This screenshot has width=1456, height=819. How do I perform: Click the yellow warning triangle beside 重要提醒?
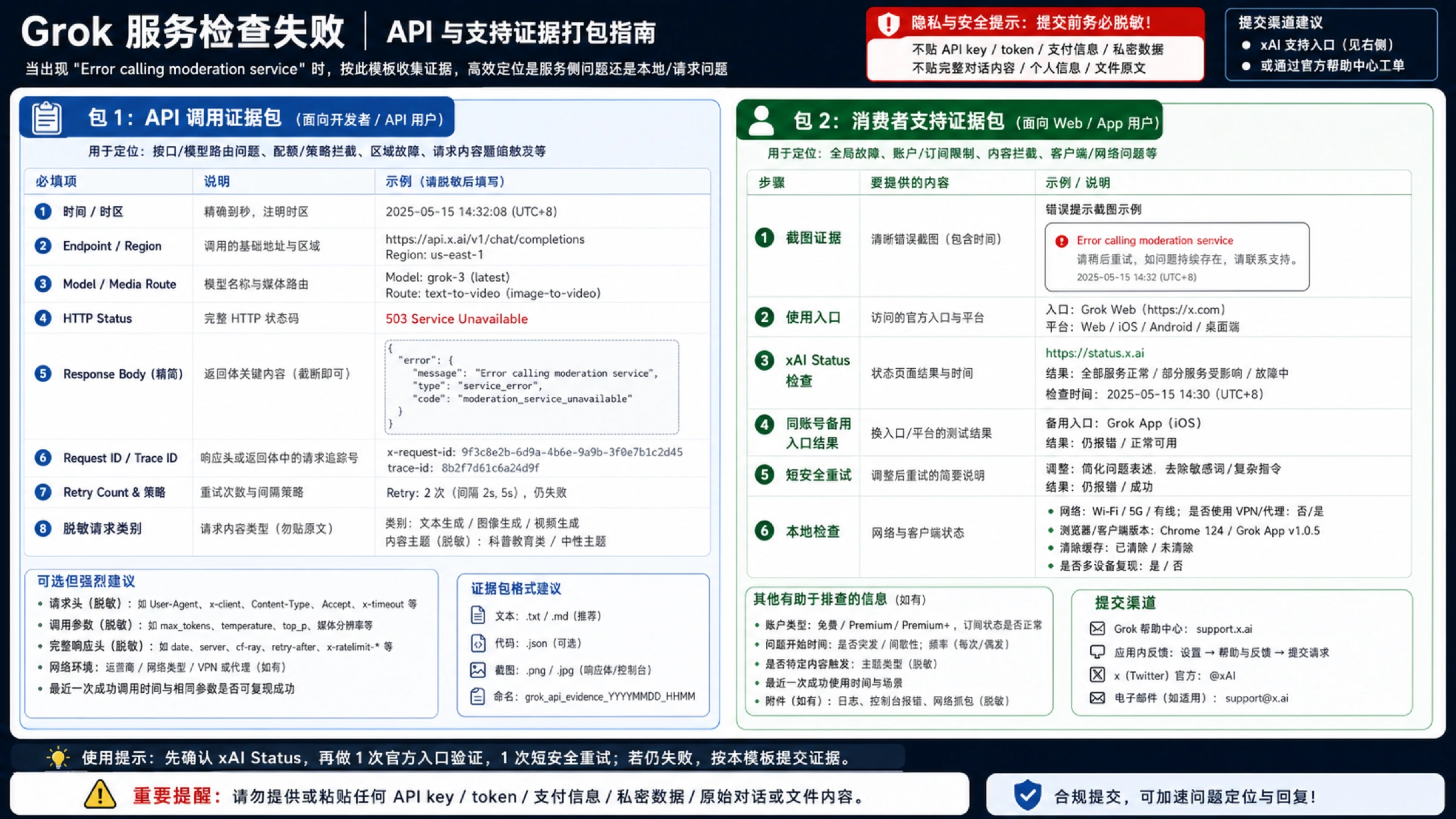pyautogui.click(x=100, y=795)
